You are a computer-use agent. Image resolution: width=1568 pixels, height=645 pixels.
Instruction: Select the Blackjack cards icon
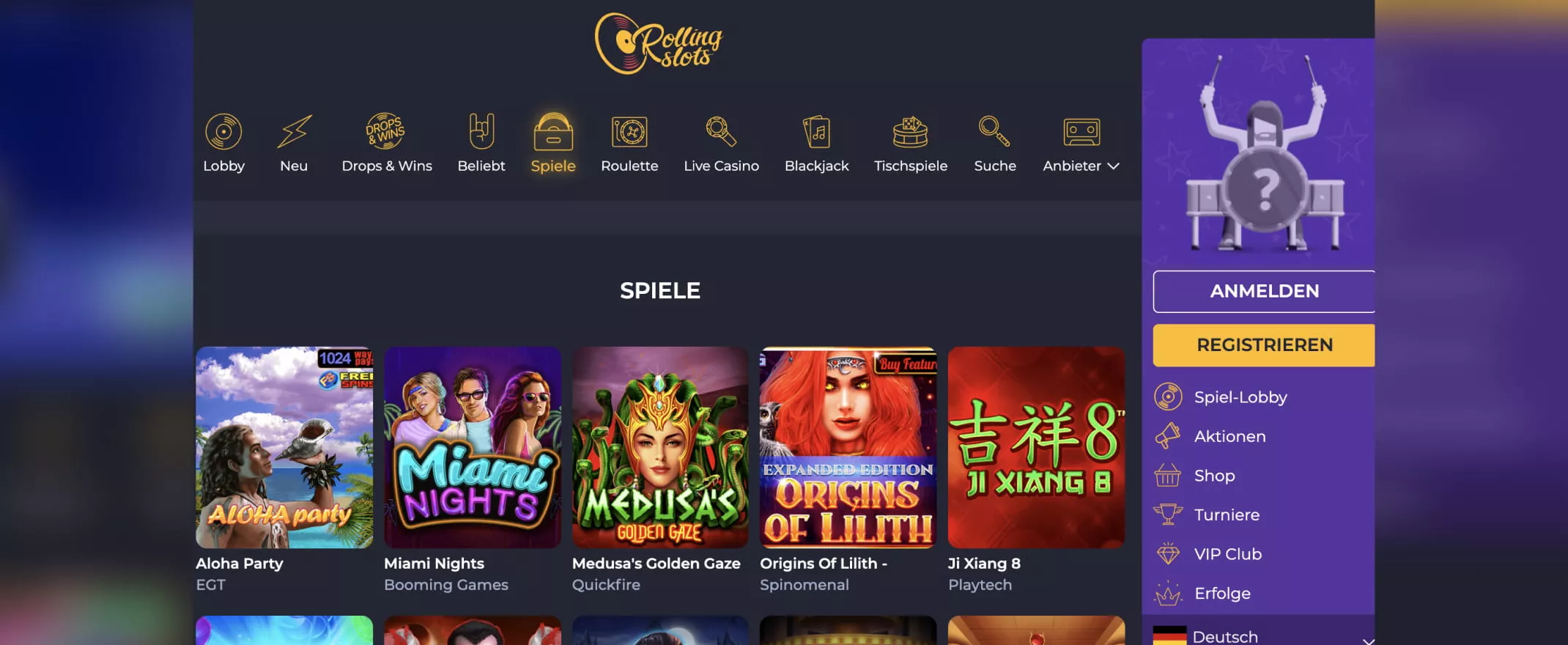click(x=816, y=133)
